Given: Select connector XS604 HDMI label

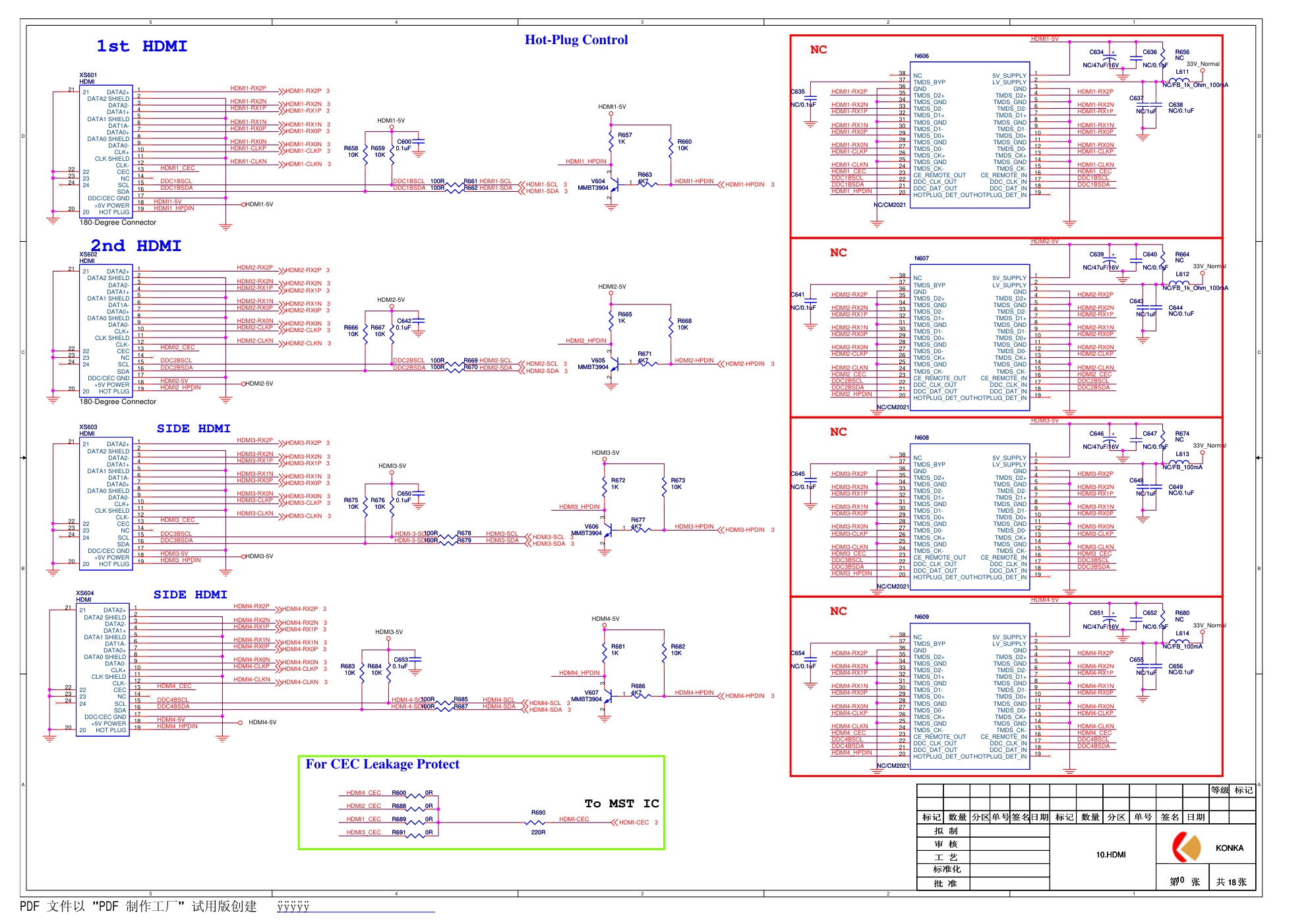Looking at the screenshot, I should [84, 596].
